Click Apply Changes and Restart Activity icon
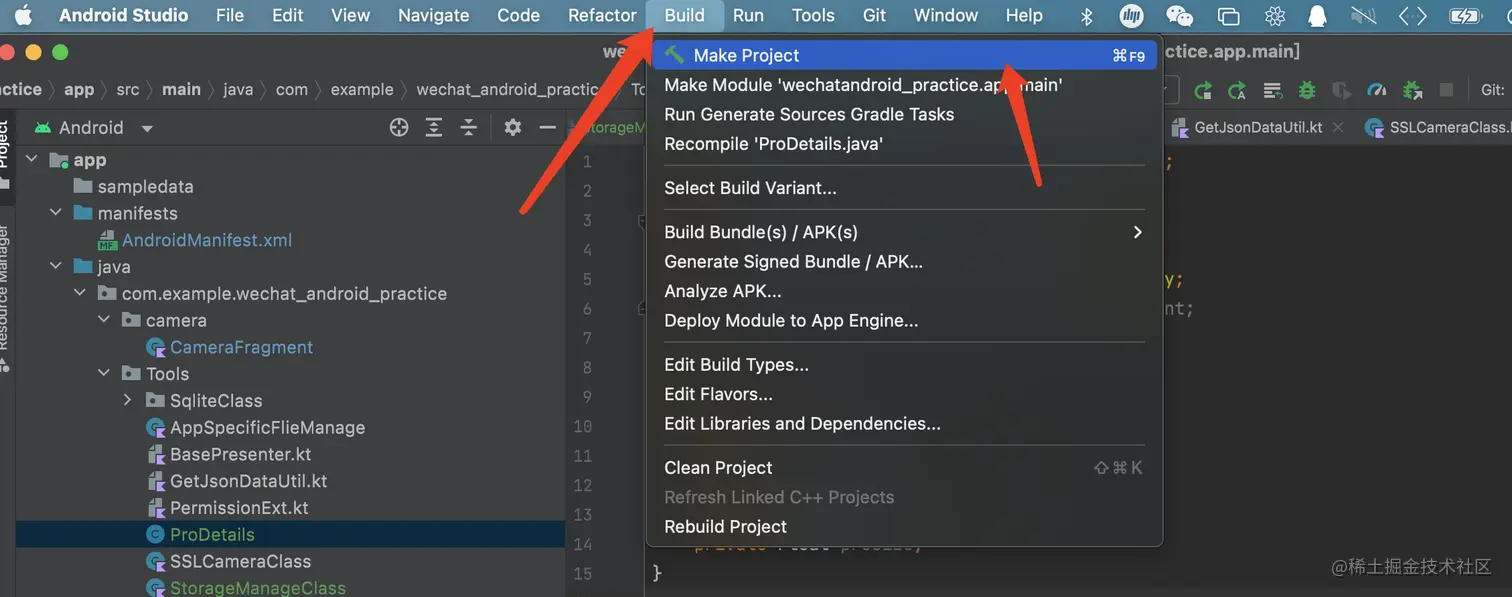The height and width of the screenshot is (597, 1512). tap(1203, 90)
